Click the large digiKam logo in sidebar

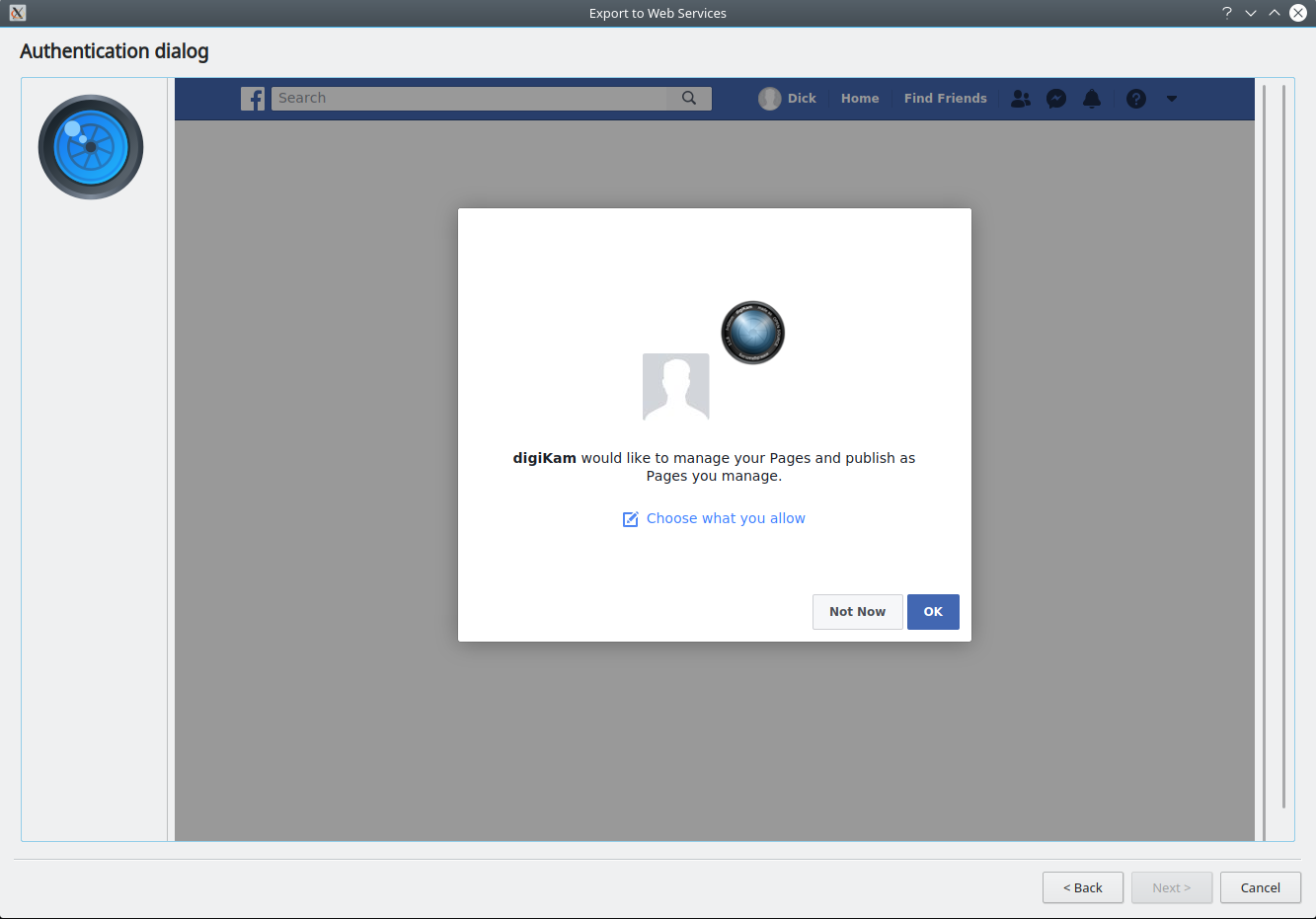(x=91, y=147)
